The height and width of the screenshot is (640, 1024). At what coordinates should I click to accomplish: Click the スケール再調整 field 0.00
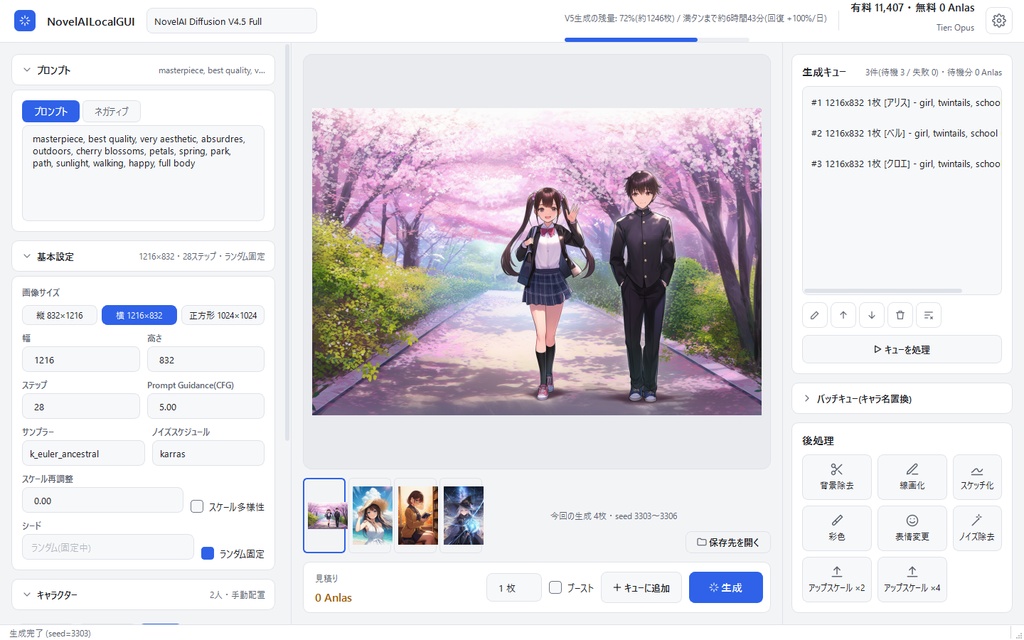tap(103, 501)
